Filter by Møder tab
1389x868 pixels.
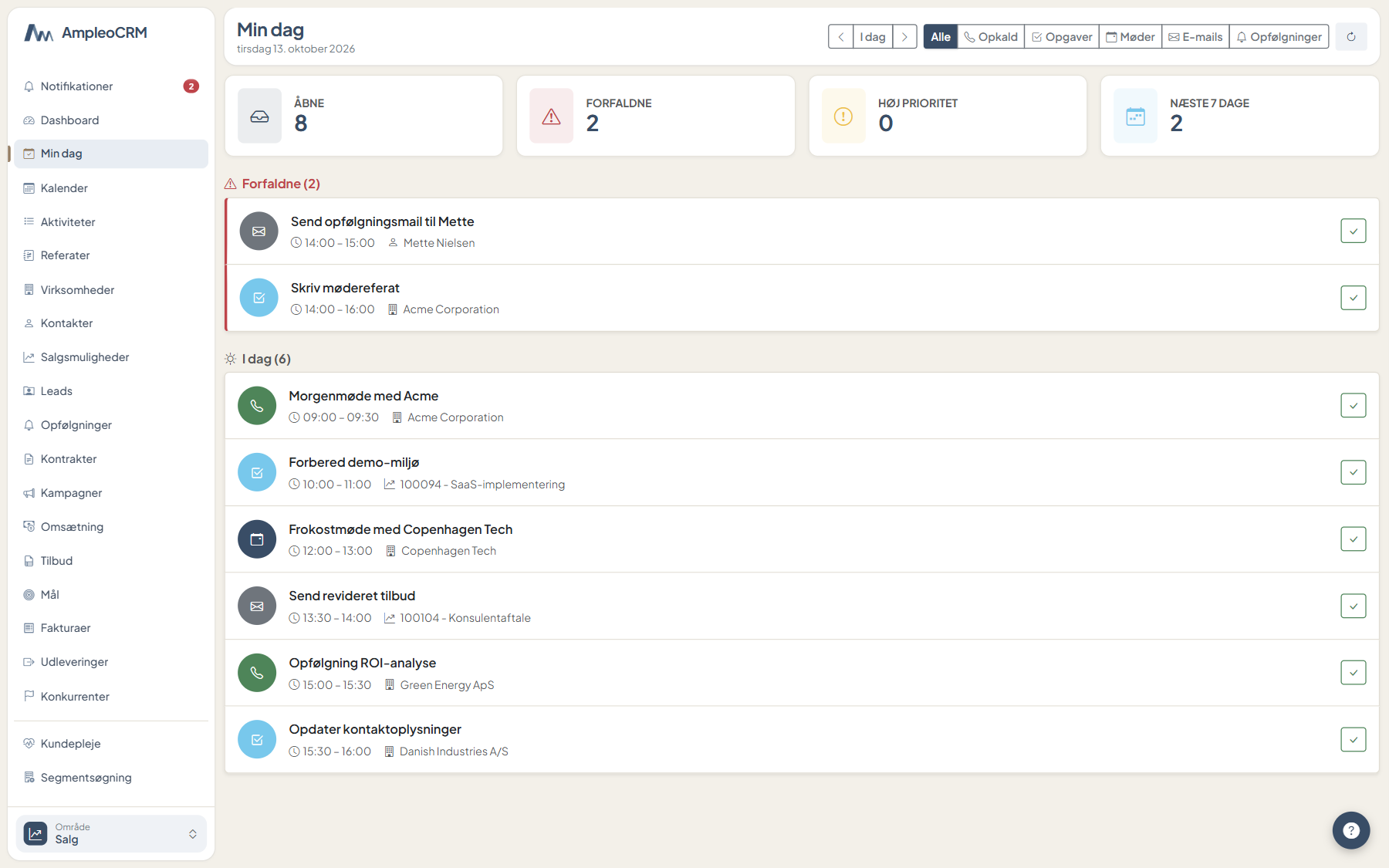1130,37
